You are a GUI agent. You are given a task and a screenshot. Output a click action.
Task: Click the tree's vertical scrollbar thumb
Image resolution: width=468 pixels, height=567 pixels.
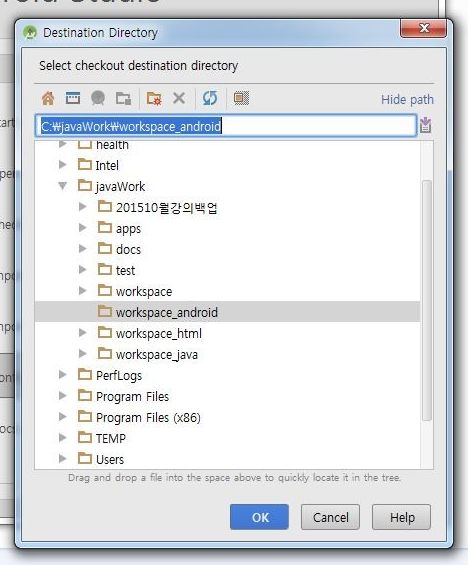(427, 300)
